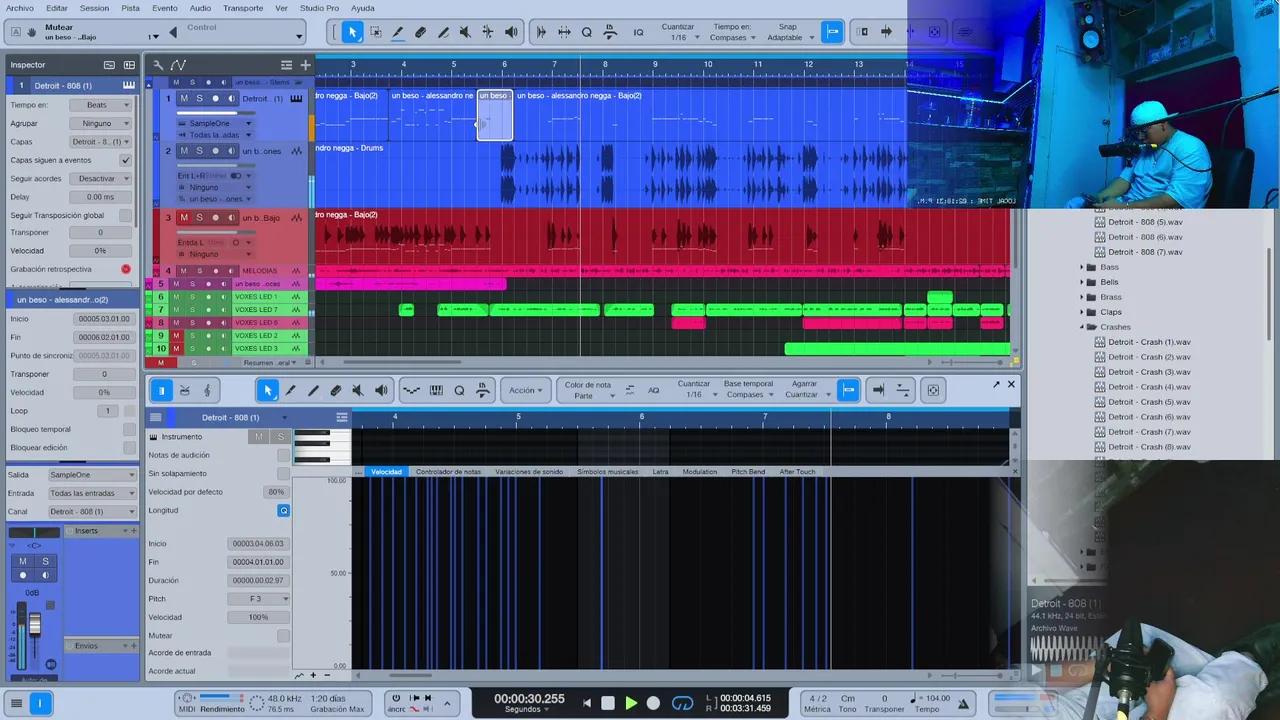The width and height of the screenshot is (1280, 720).
Task: Open the Salida 'SampleOne' dropdown
Action: pyautogui.click(x=92, y=475)
